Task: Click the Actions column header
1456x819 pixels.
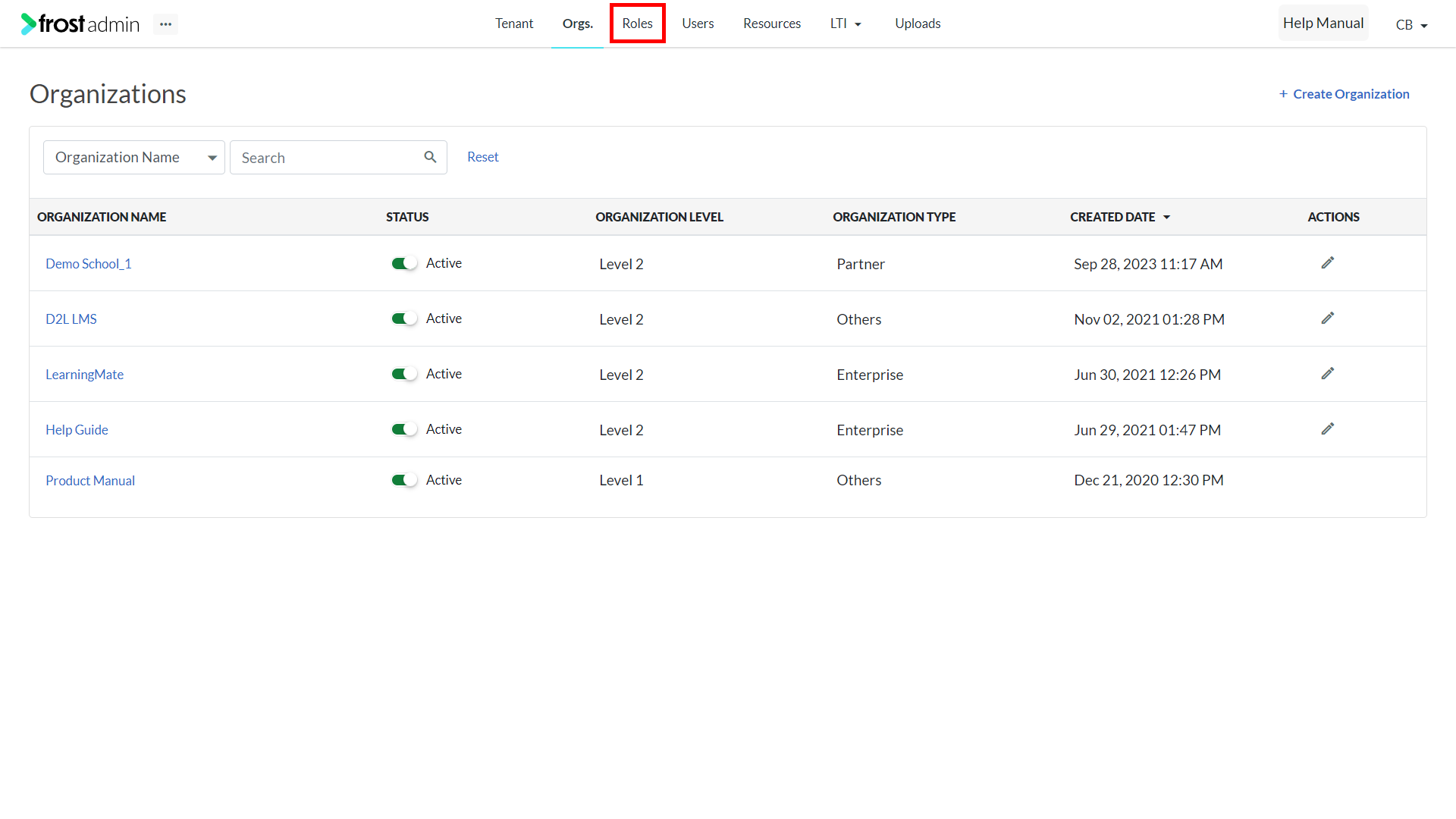Action: (x=1333, y=217)
